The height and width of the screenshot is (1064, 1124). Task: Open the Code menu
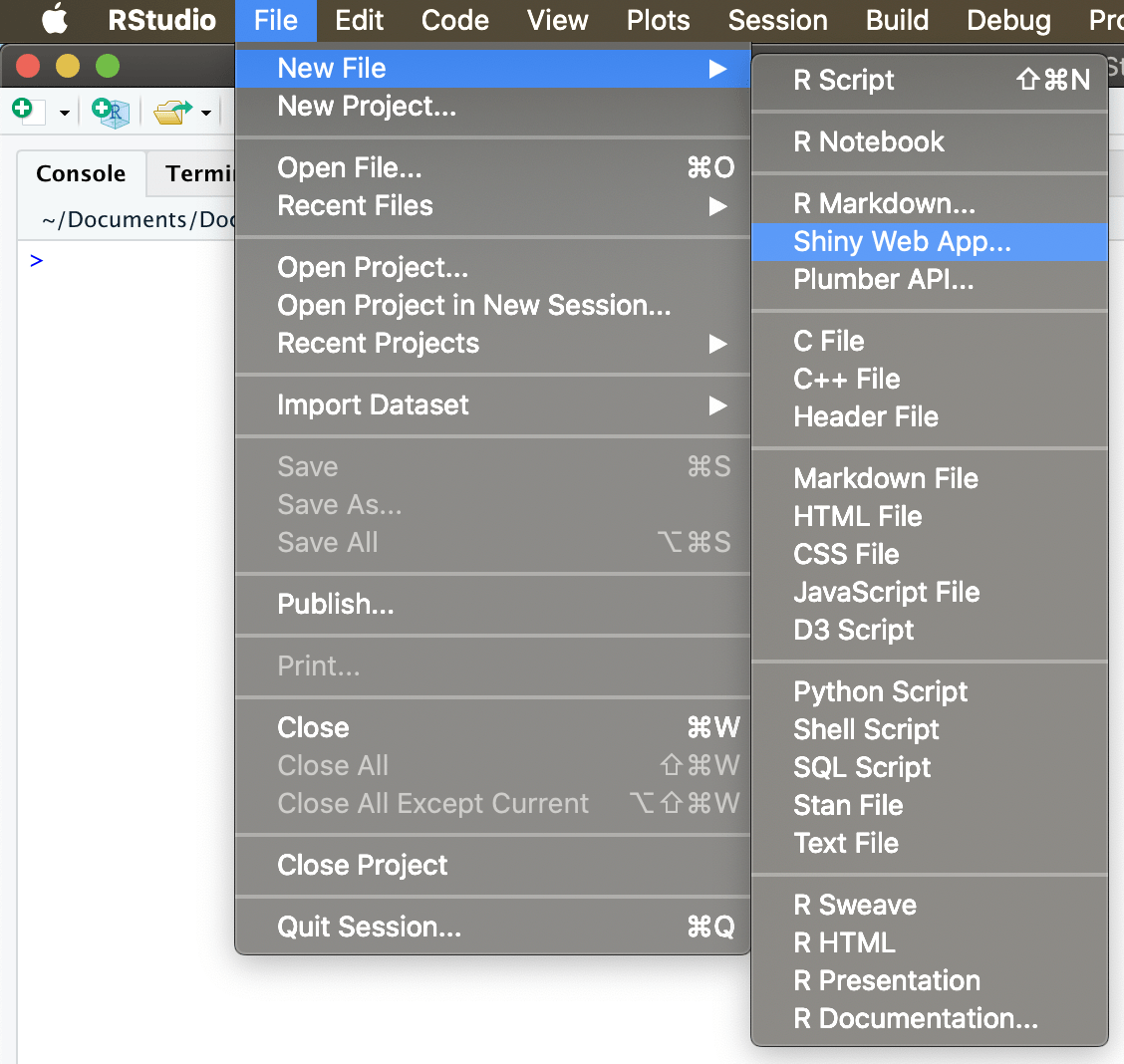coord(455,19)
